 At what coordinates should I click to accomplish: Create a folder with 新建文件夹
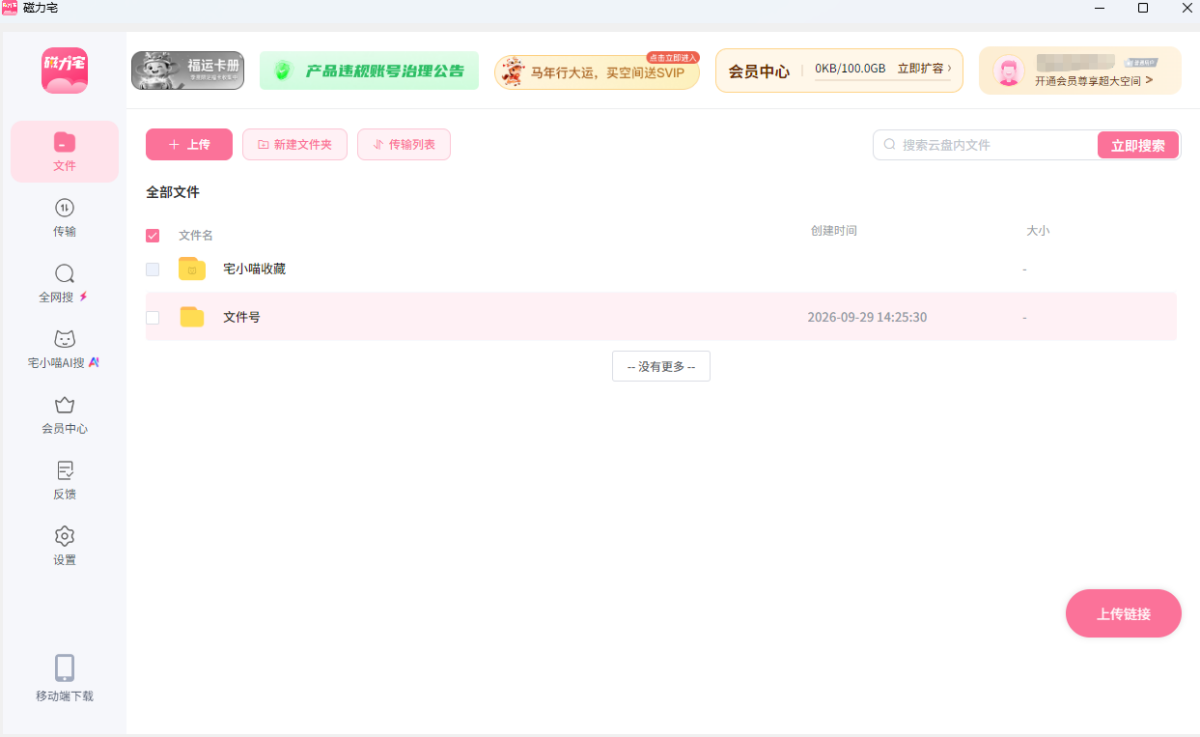294,145
